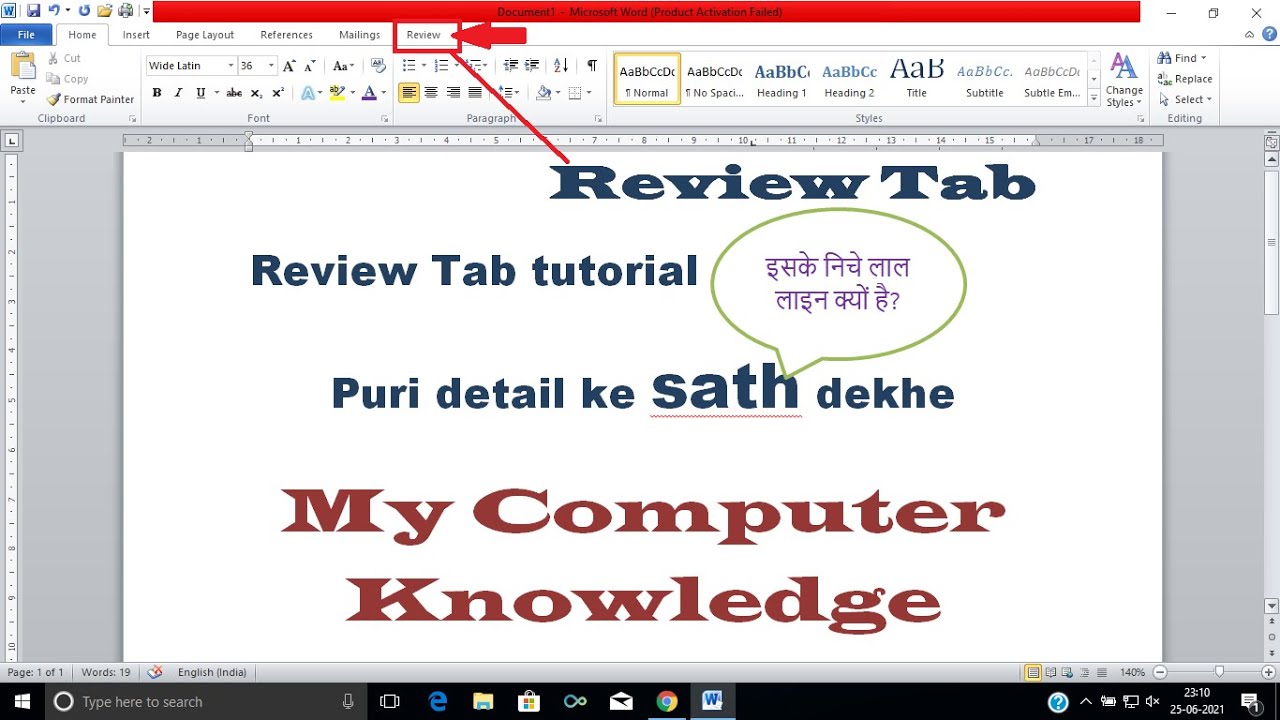Image resolution: width=1280 pixels, height=720 pixels.
Task: Click the Quick Print icon
Action: point(125,11)
